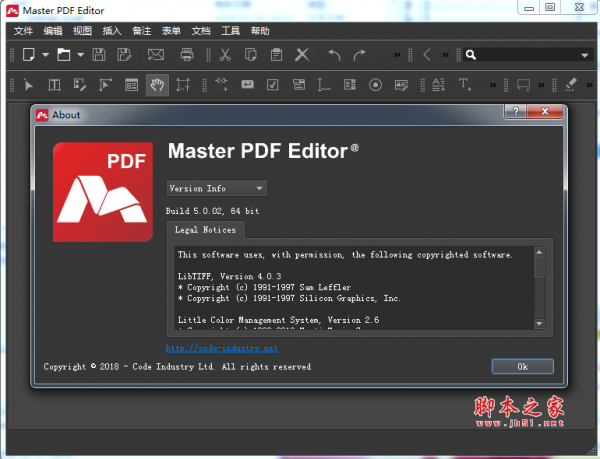
Task: Click the Paste clipboard icon
Action: (276, 55)
